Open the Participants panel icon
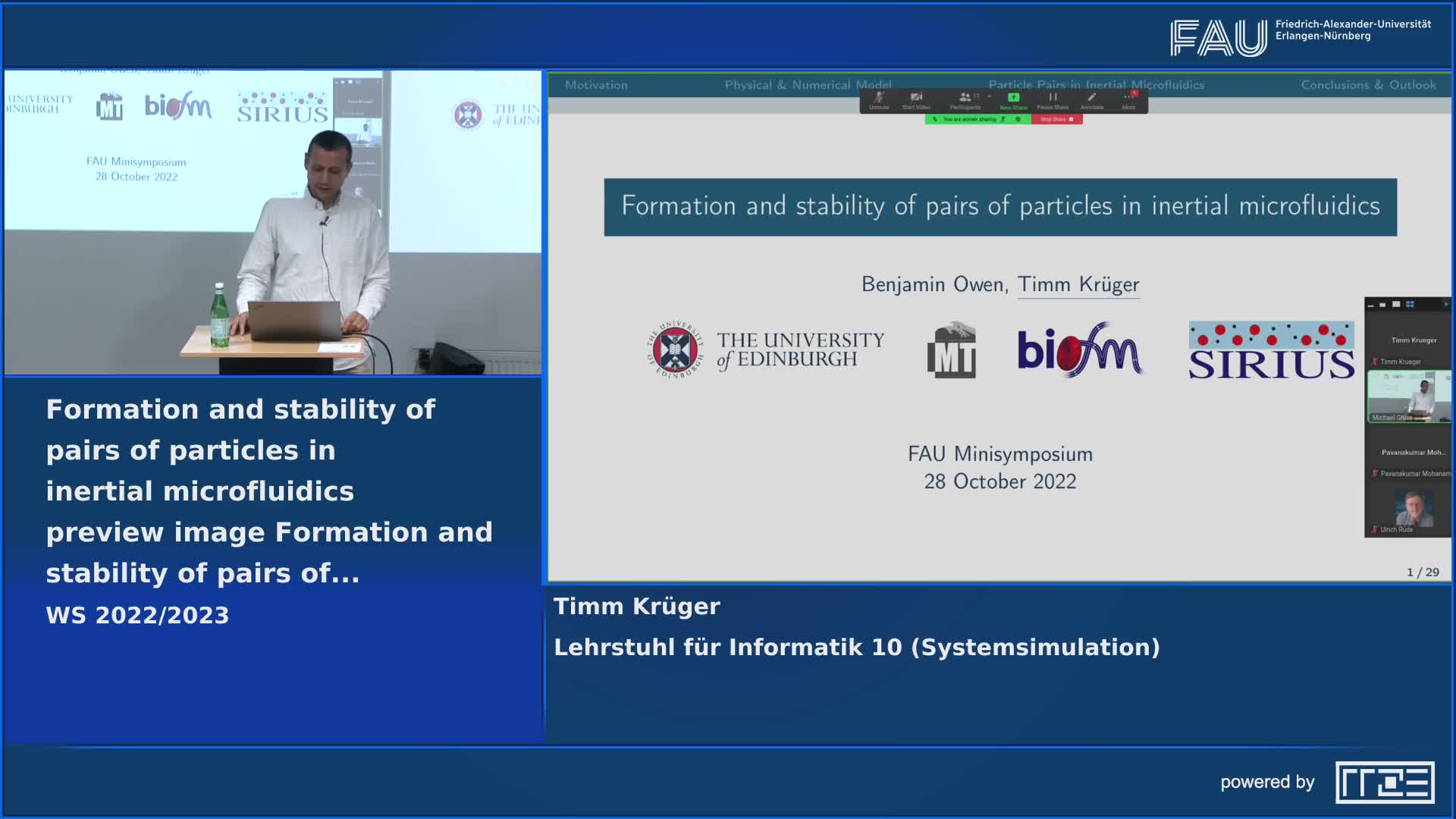The image size is (1456, 819). 964,98
